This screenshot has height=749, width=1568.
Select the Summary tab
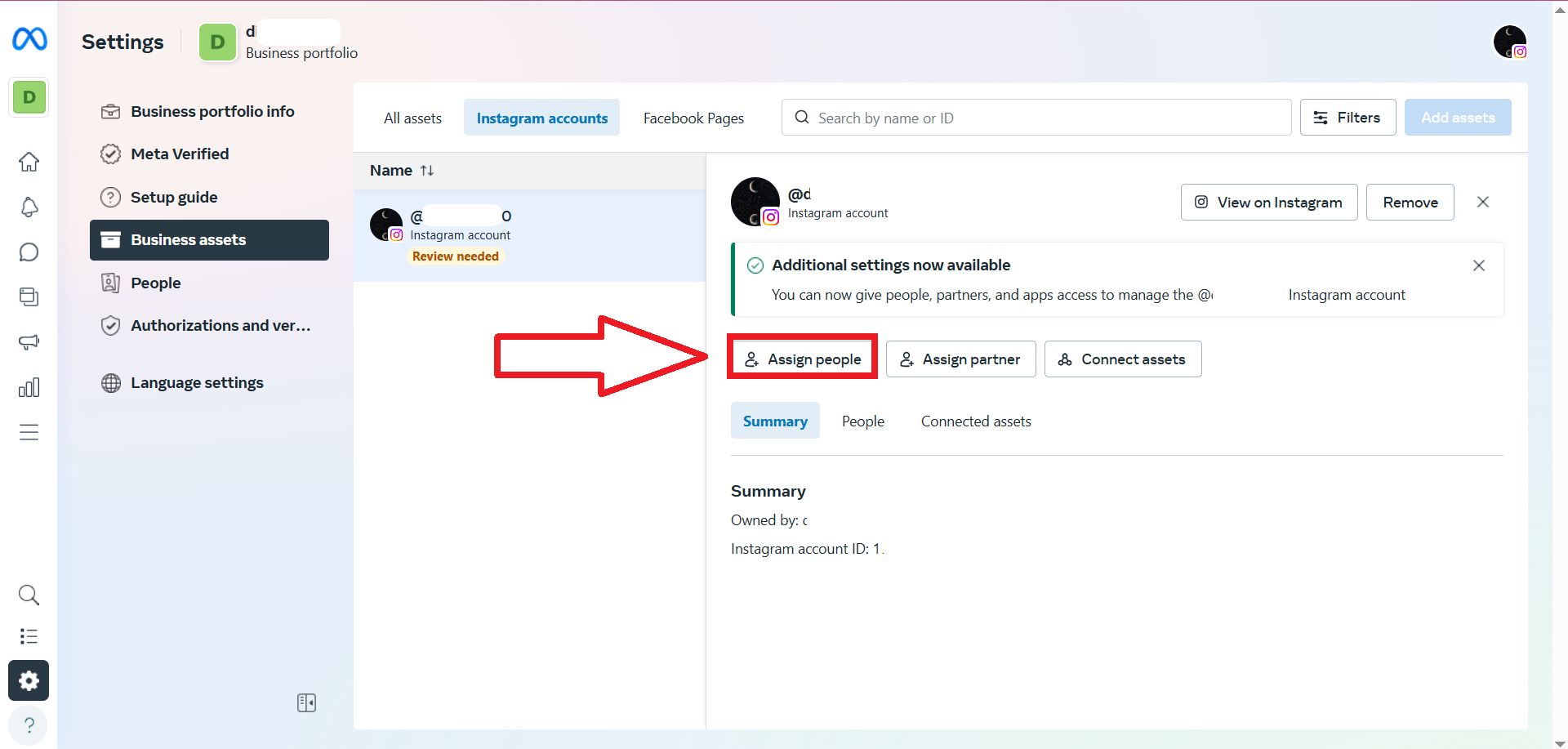tap(775, 421)
